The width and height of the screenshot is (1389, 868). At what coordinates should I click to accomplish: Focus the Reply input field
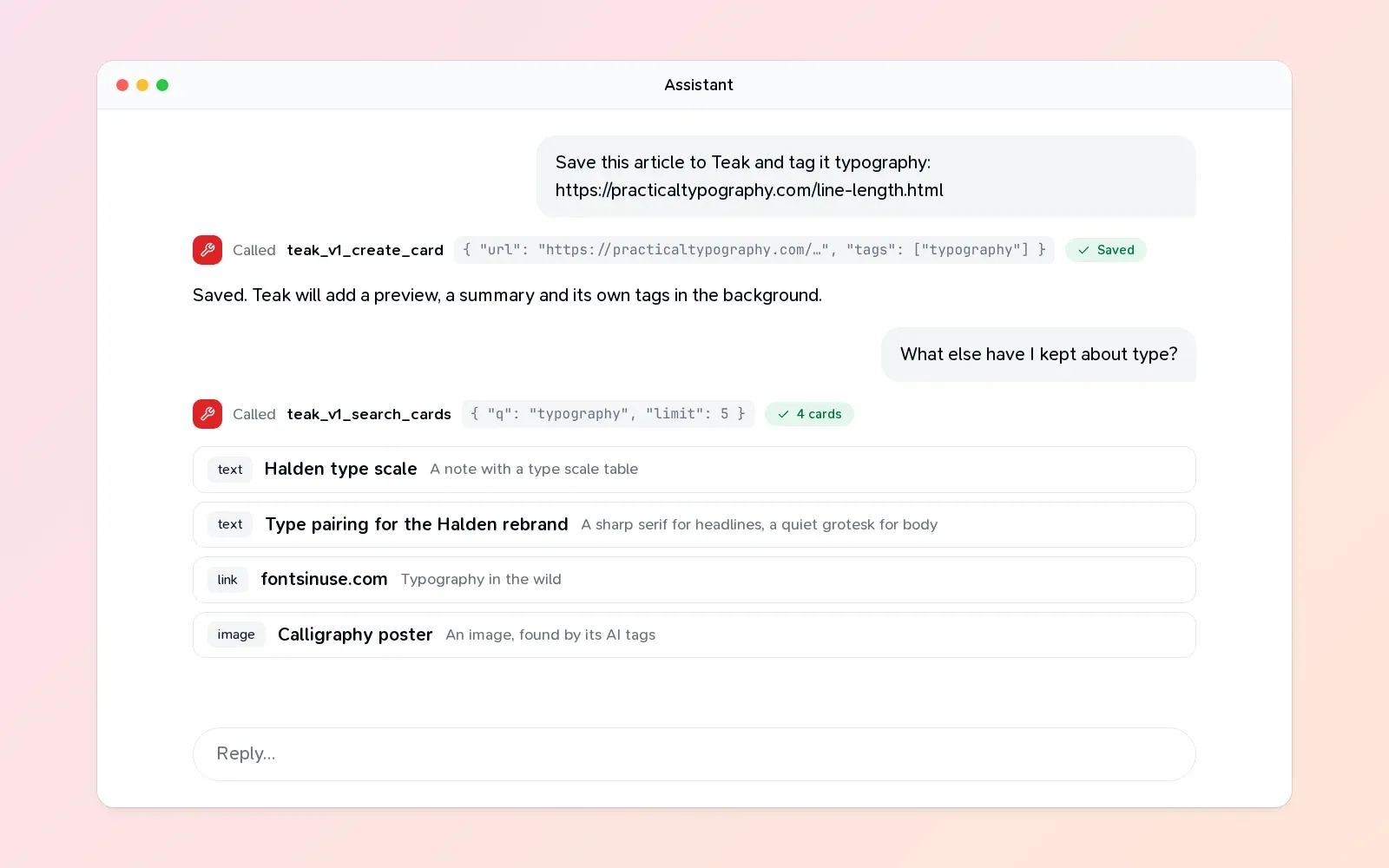pyautogui.click(x=694, y=753)
